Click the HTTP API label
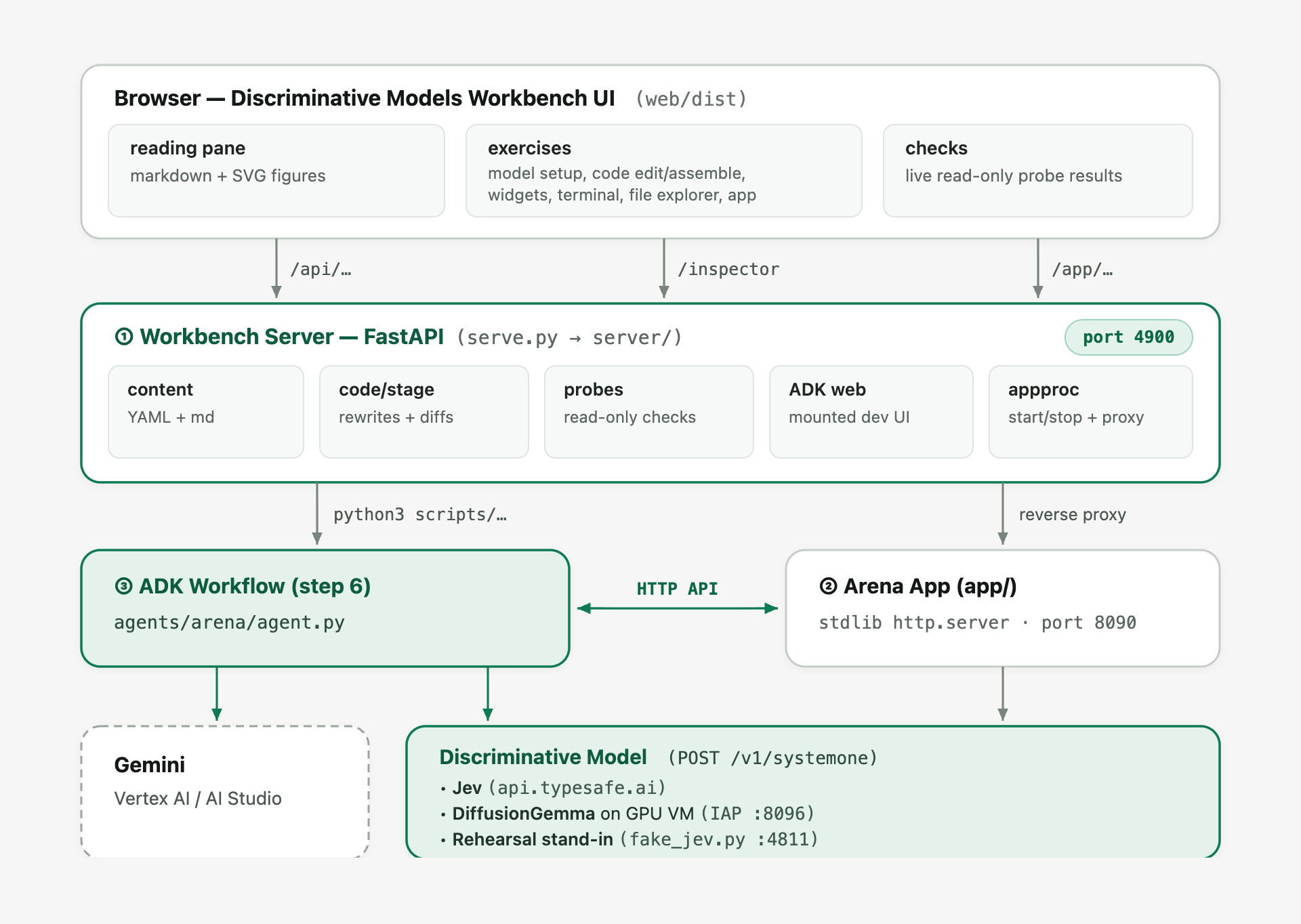Image resolution: width=1301 pixels, height=924 pixels. 677,589
